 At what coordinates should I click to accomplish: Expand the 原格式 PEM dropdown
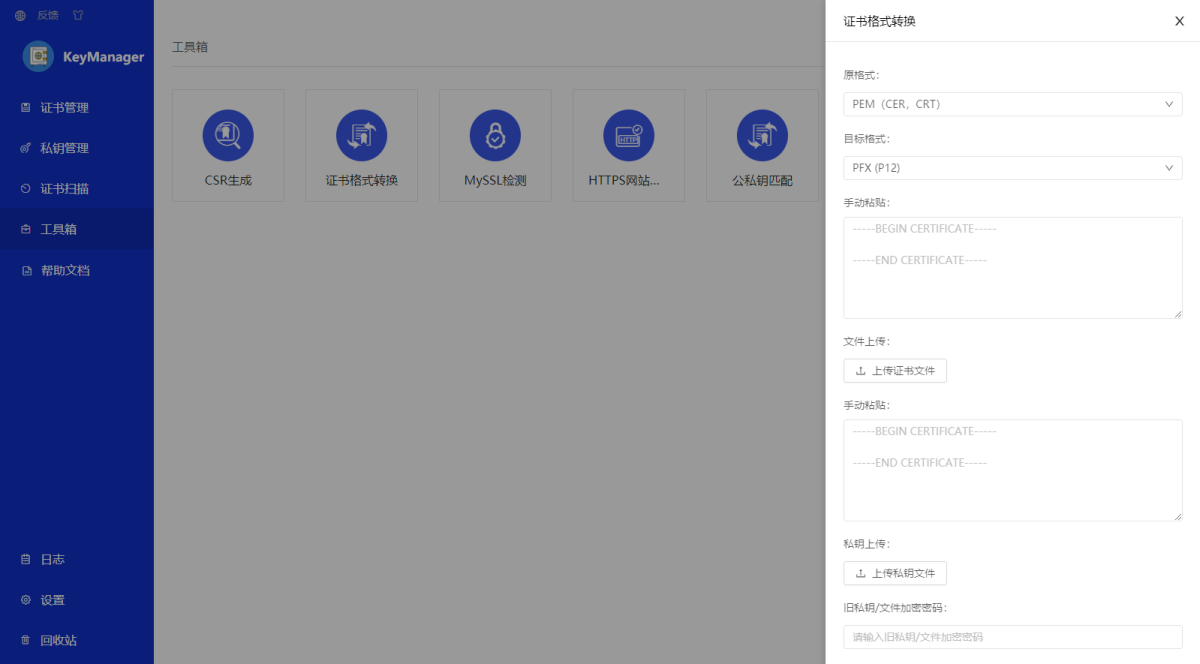click(x=1012, y=104)
